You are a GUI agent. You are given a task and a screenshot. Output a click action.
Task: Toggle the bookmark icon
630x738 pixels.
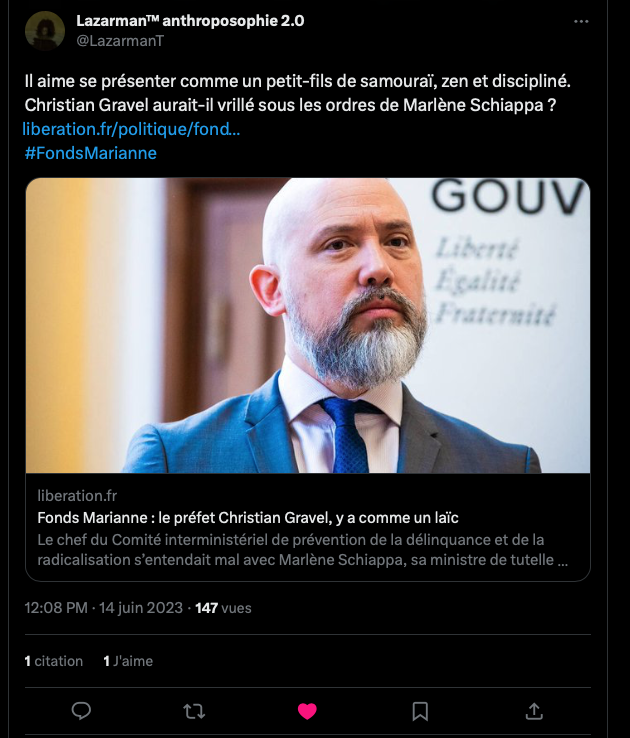pyautogui.click(x=420, y=711)
